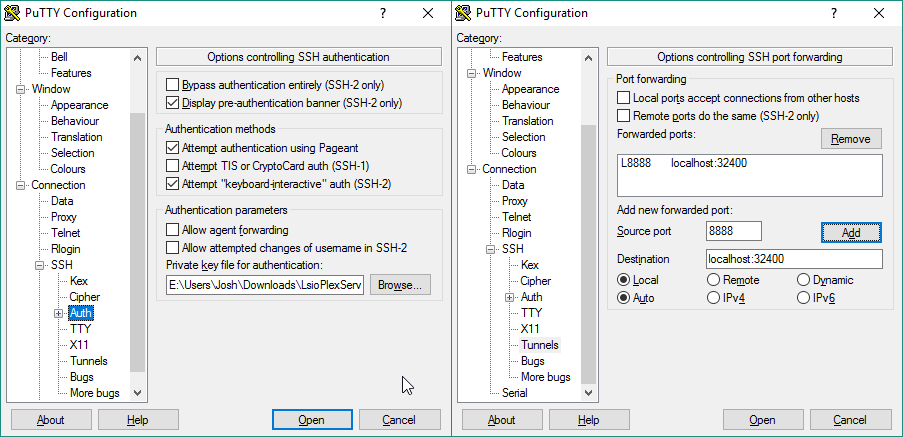Open Cipher category in right window
Screen dimensions: 903x437
[x=536, y=281]
